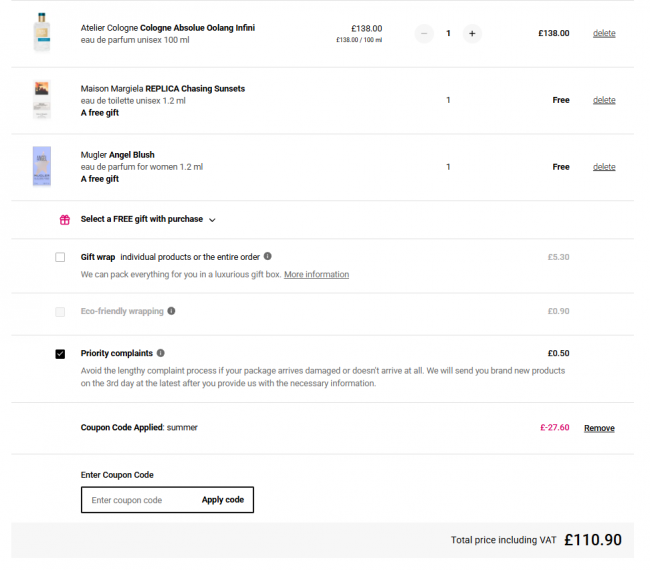Screen dimensions: 650x570
Task: Open More information about gift wrap
Action: tap(316, 274)
